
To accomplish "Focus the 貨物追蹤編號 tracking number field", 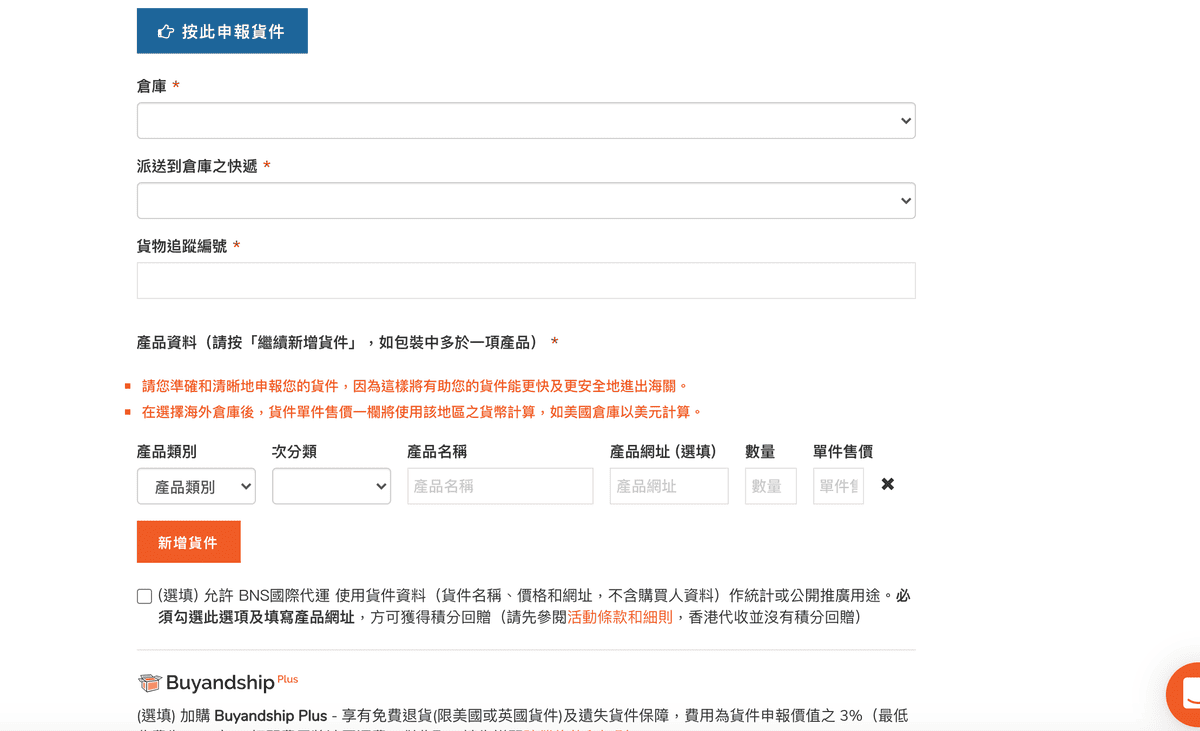I will pyautogui.click(x=526, y=281).
